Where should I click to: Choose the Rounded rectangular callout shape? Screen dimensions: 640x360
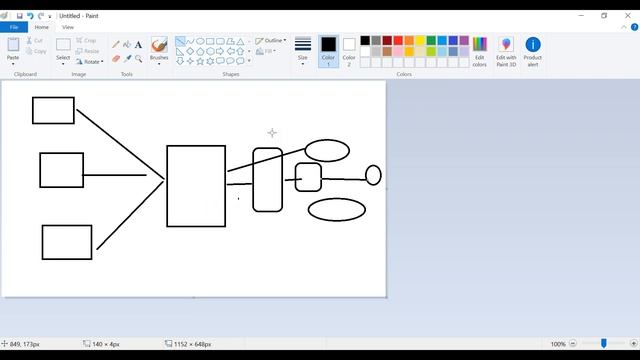pos(220,61)
